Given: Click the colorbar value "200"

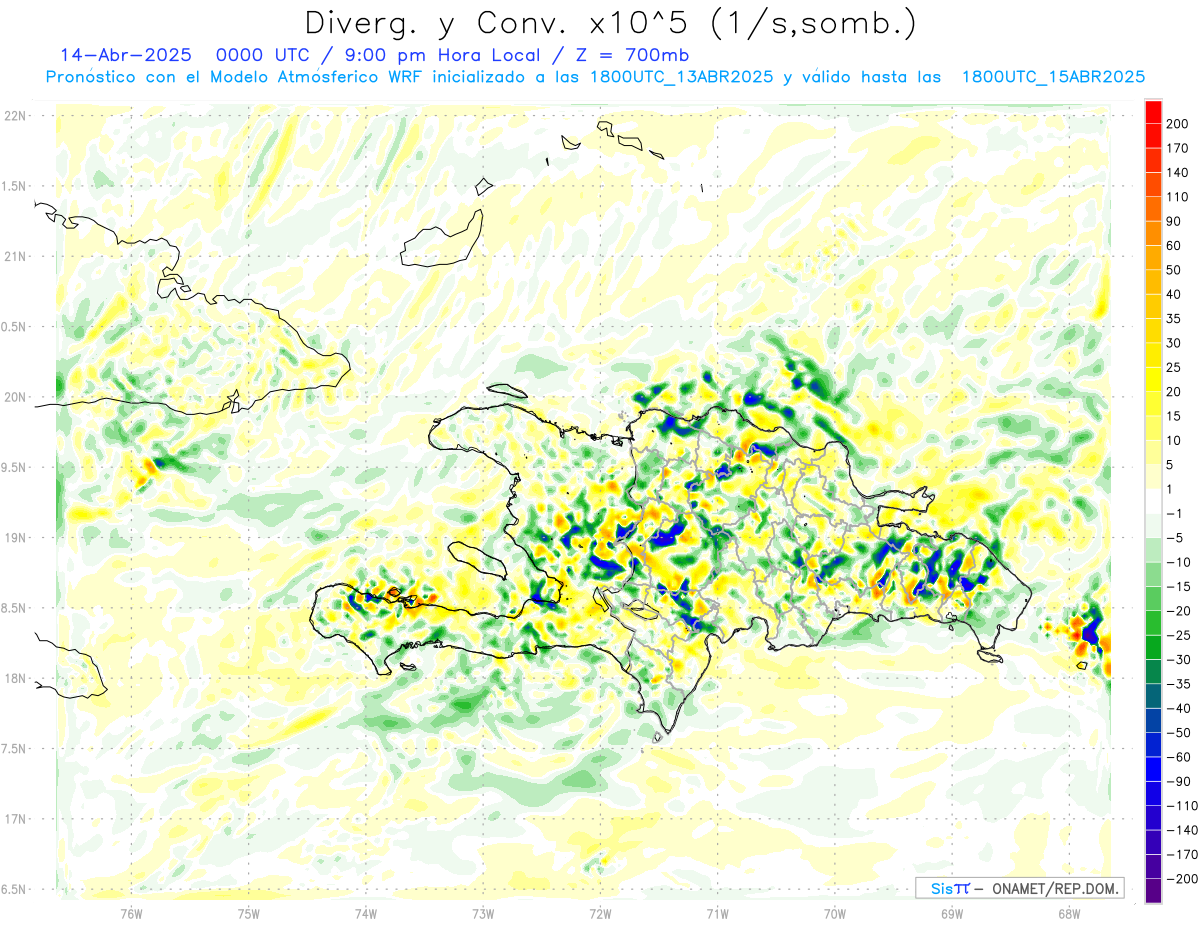Looking at the screenshot, I should click(1177, 124).
